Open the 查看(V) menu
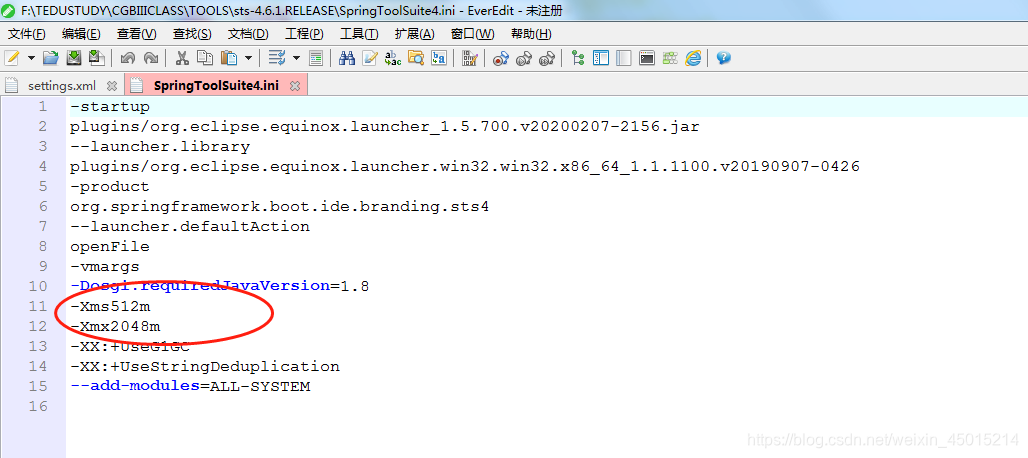 137,34
